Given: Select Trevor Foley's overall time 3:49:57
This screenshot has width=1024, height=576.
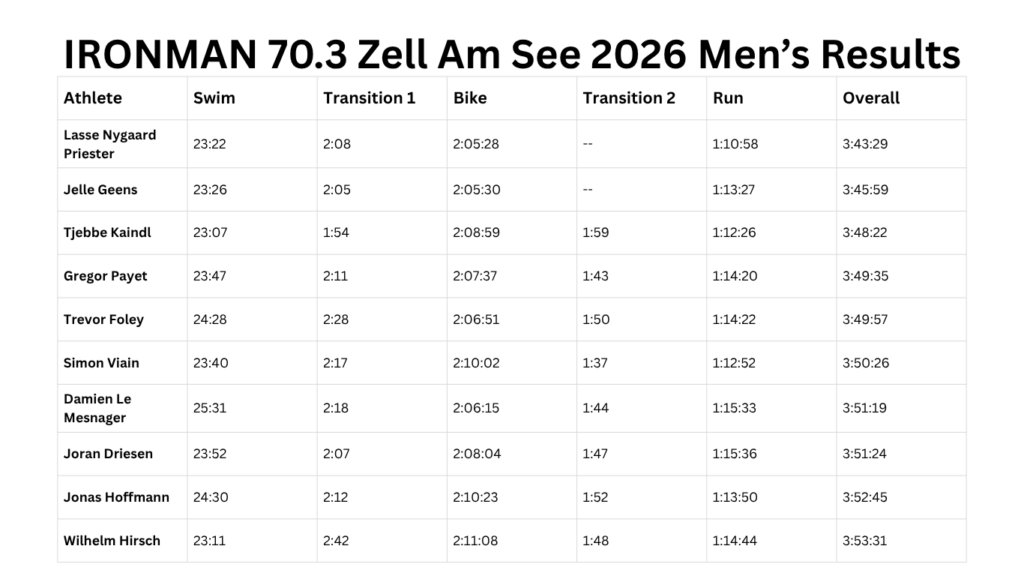Looking at the screenshot, I should (x=865, y=319).
